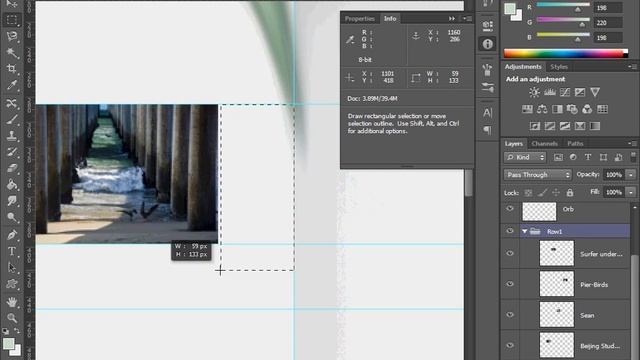This screenshot has height=360, width=640.
Task: Click the G color slider
Action: [x=563, y=21]
